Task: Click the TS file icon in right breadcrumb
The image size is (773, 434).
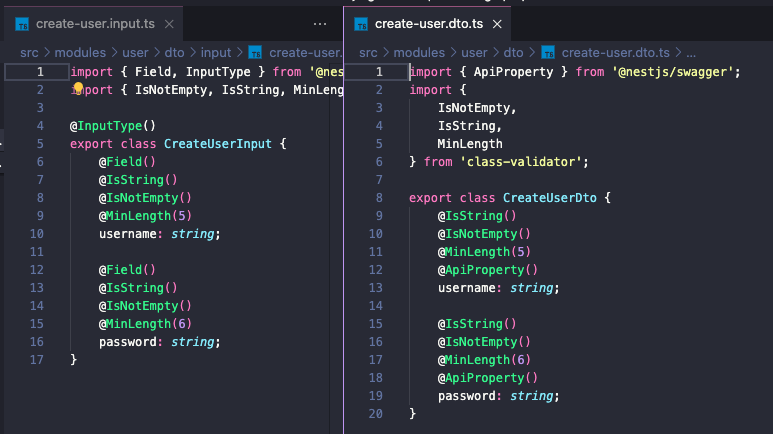Action: 548,52
